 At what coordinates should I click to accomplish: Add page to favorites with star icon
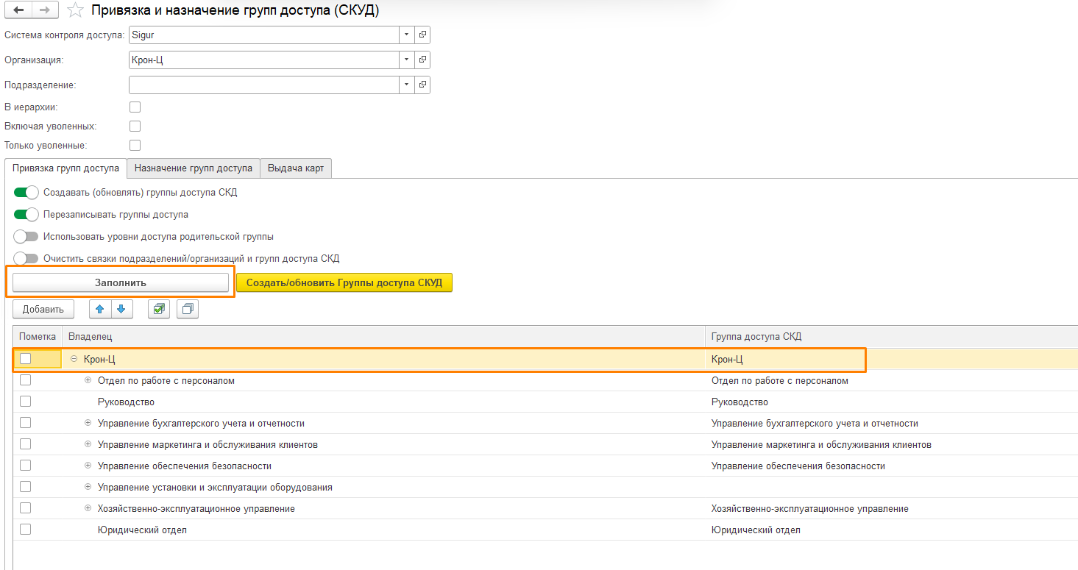75,10
